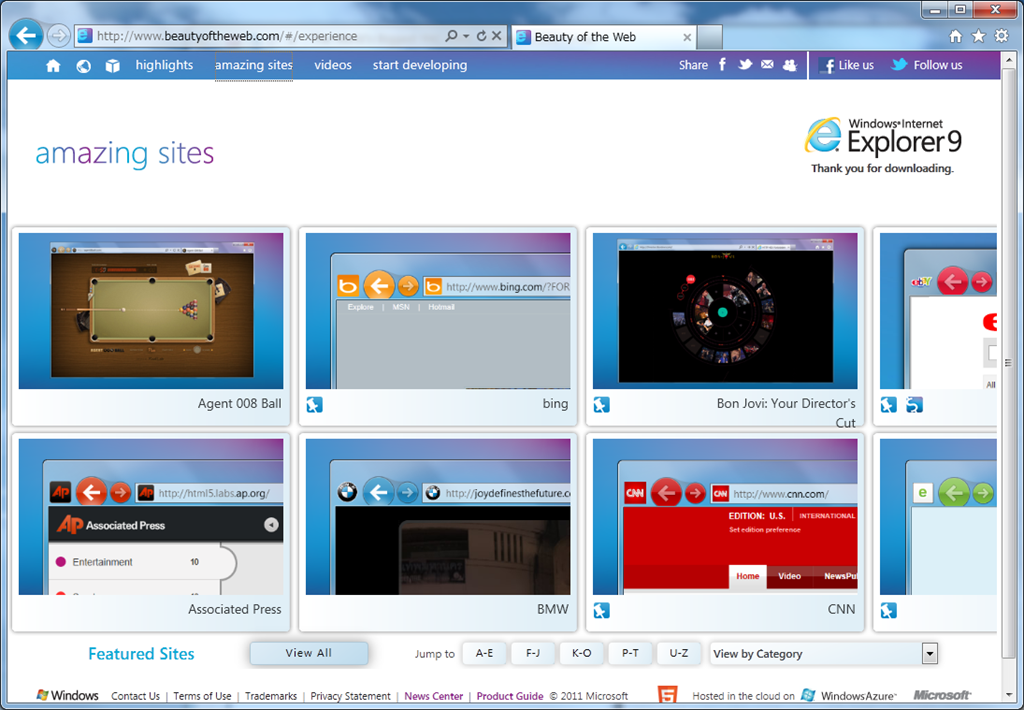Viewport: 1024px width, 710px height.
Task: Click the globe icon in nav bar
Action: click(83, 65)
